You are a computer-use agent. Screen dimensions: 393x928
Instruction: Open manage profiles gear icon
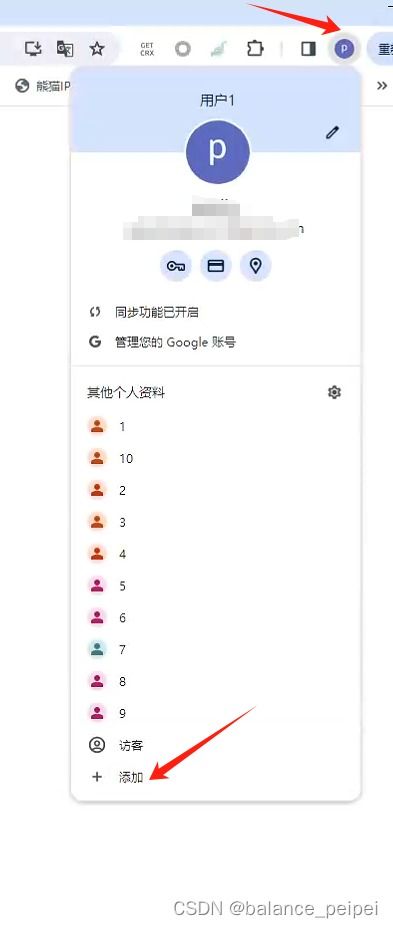tap(334, 392)
